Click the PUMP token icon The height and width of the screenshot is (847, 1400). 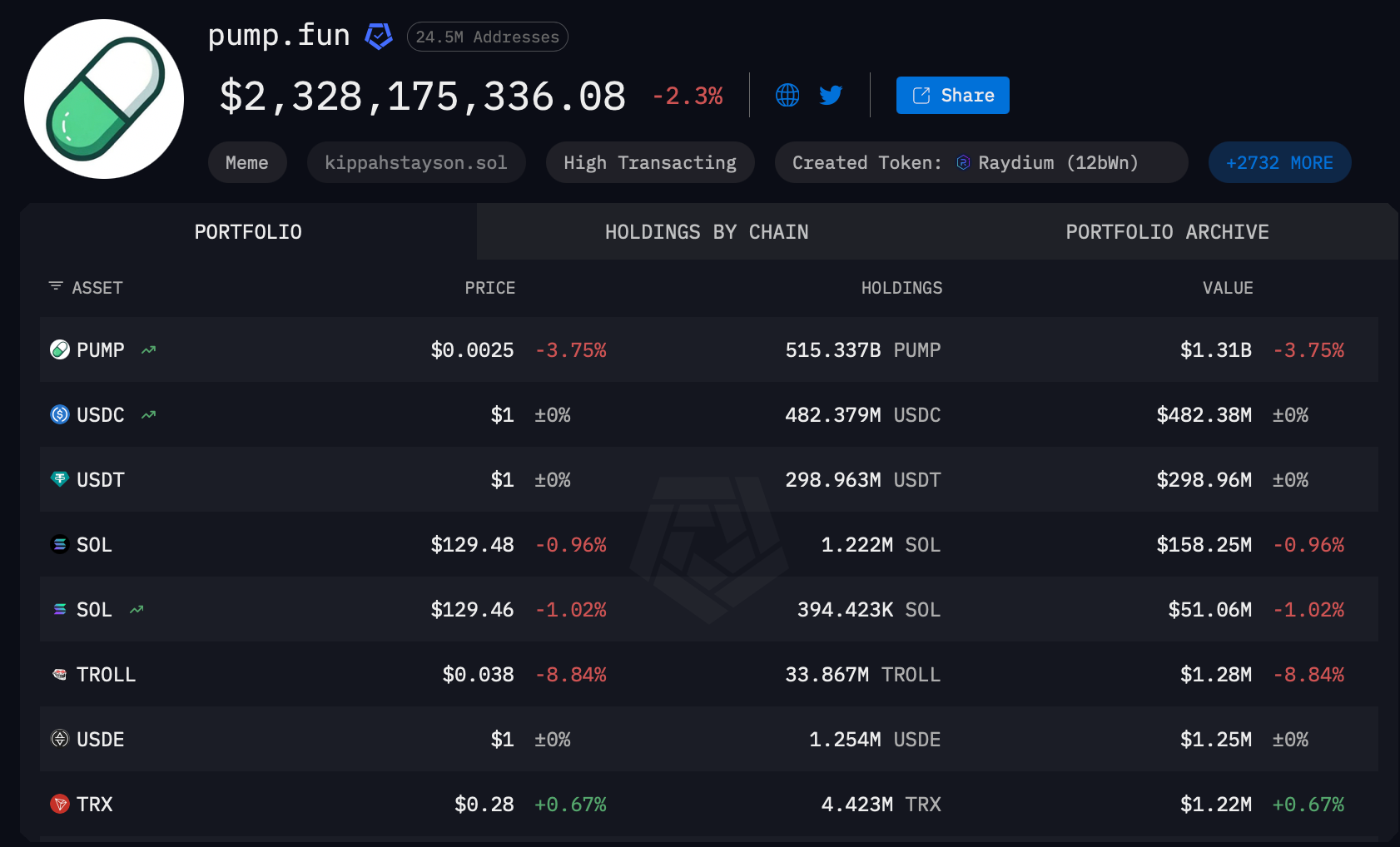58,349
